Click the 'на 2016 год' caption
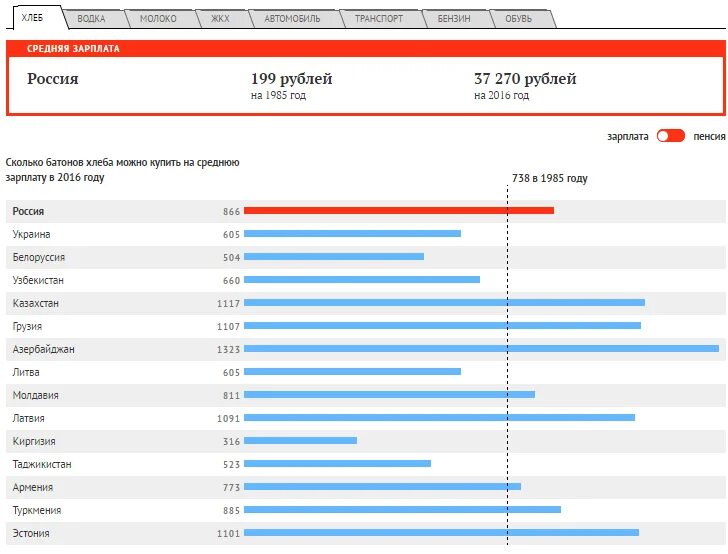 (501, 96)
